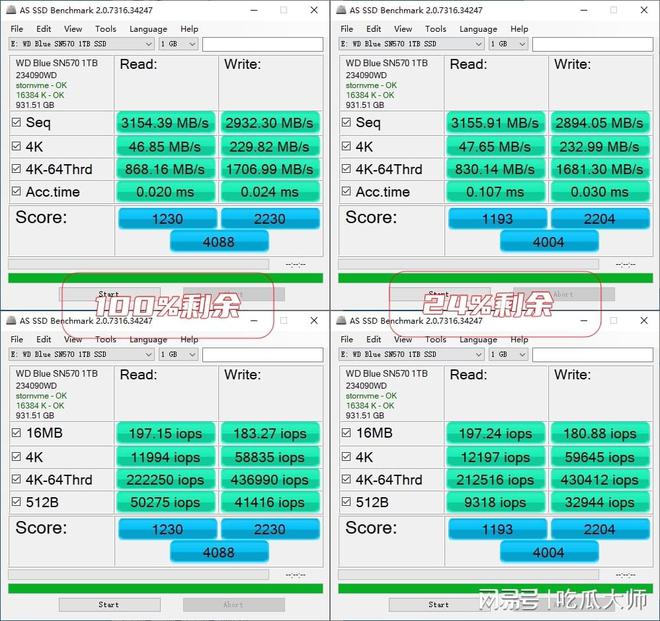Toggle 4K checkbox in the top-left window
The image size is (660, 621).
coord(16,146)
